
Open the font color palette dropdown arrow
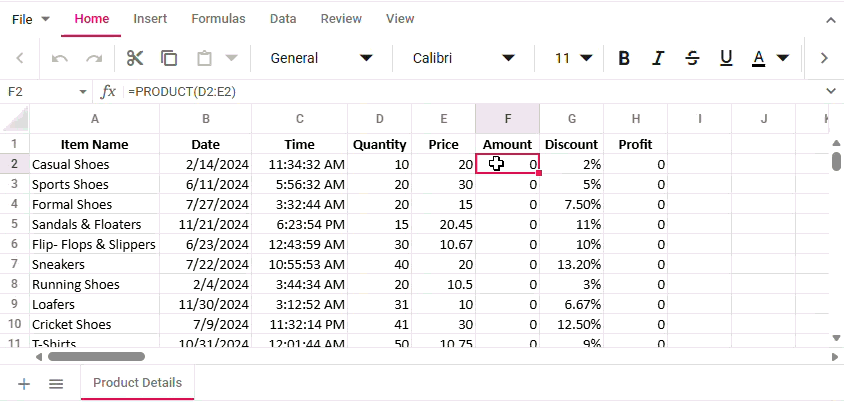click(783, 58)
